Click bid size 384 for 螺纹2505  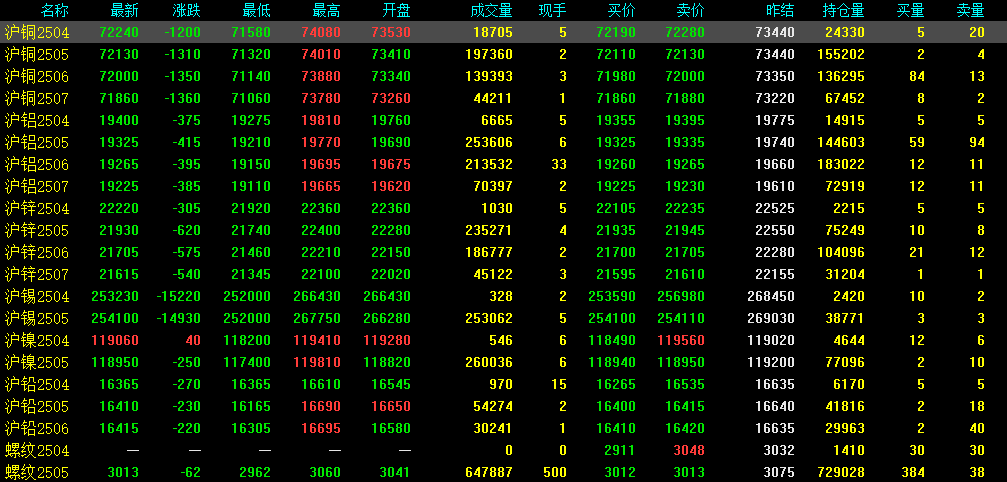pos(913,473)
